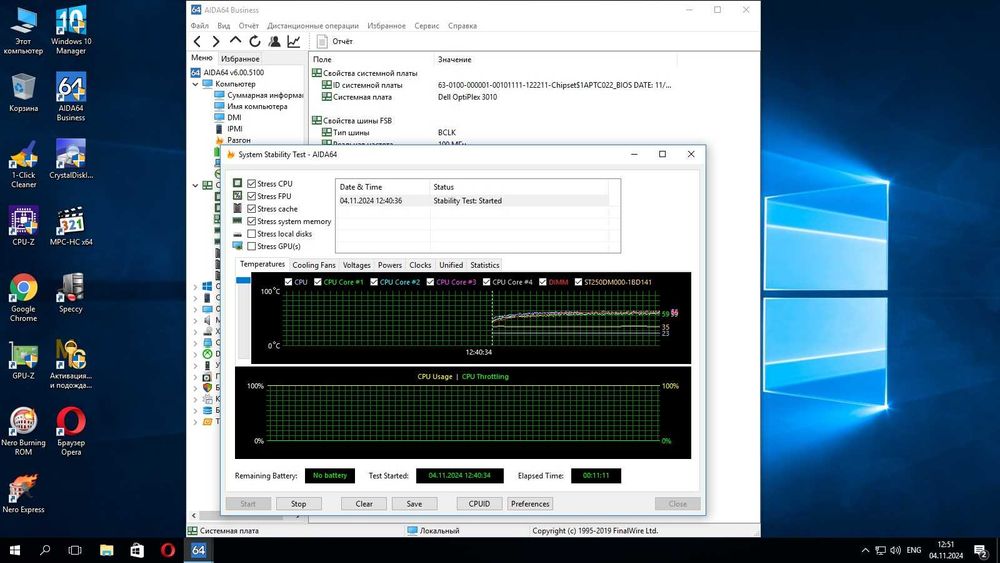This screenshot has height=563, width=1000.
Task: Toggle CPU Core #2 graph checkbox
Action: point(374,282)
